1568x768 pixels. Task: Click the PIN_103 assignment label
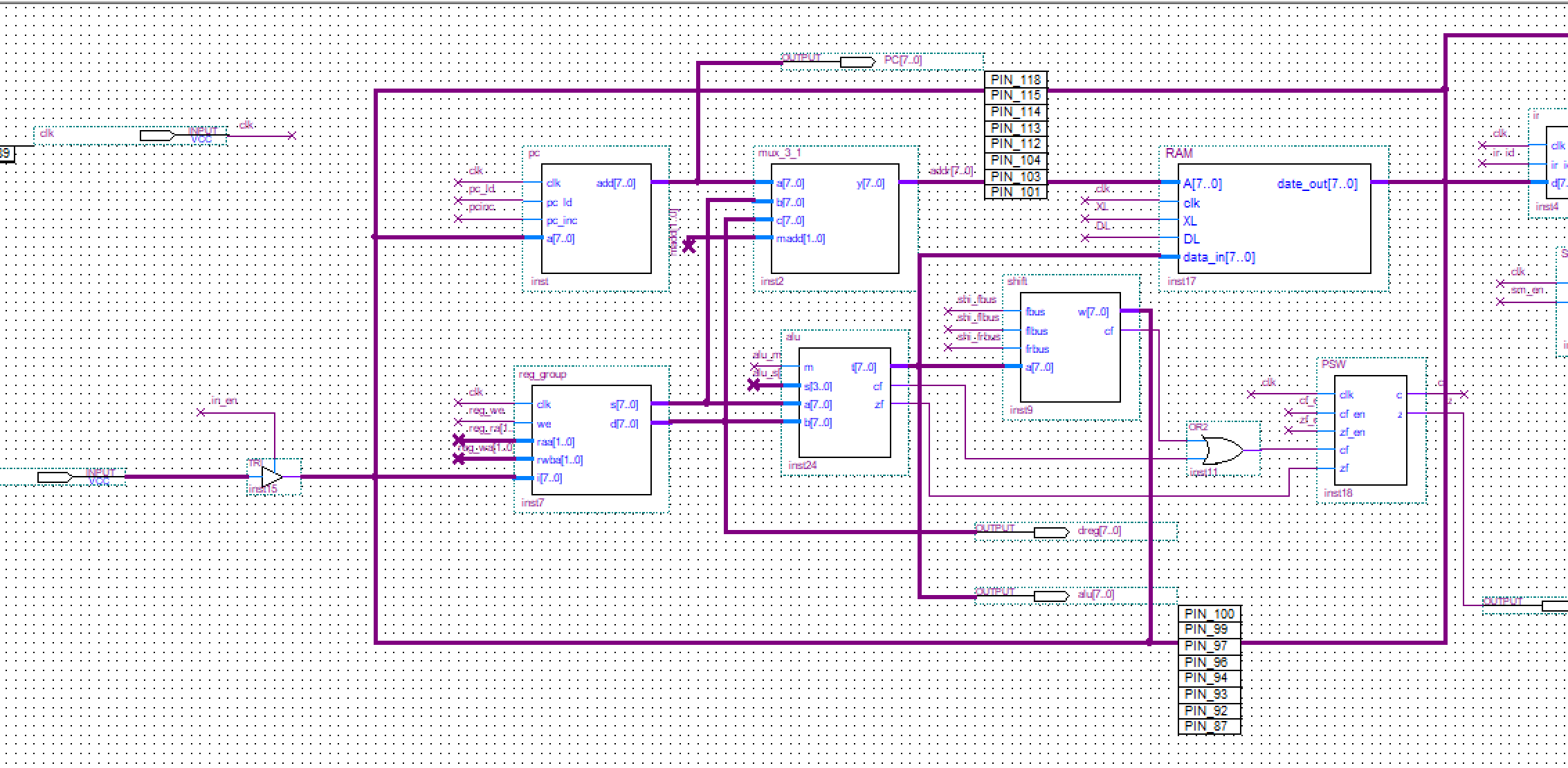click(x=1015, y=176)
